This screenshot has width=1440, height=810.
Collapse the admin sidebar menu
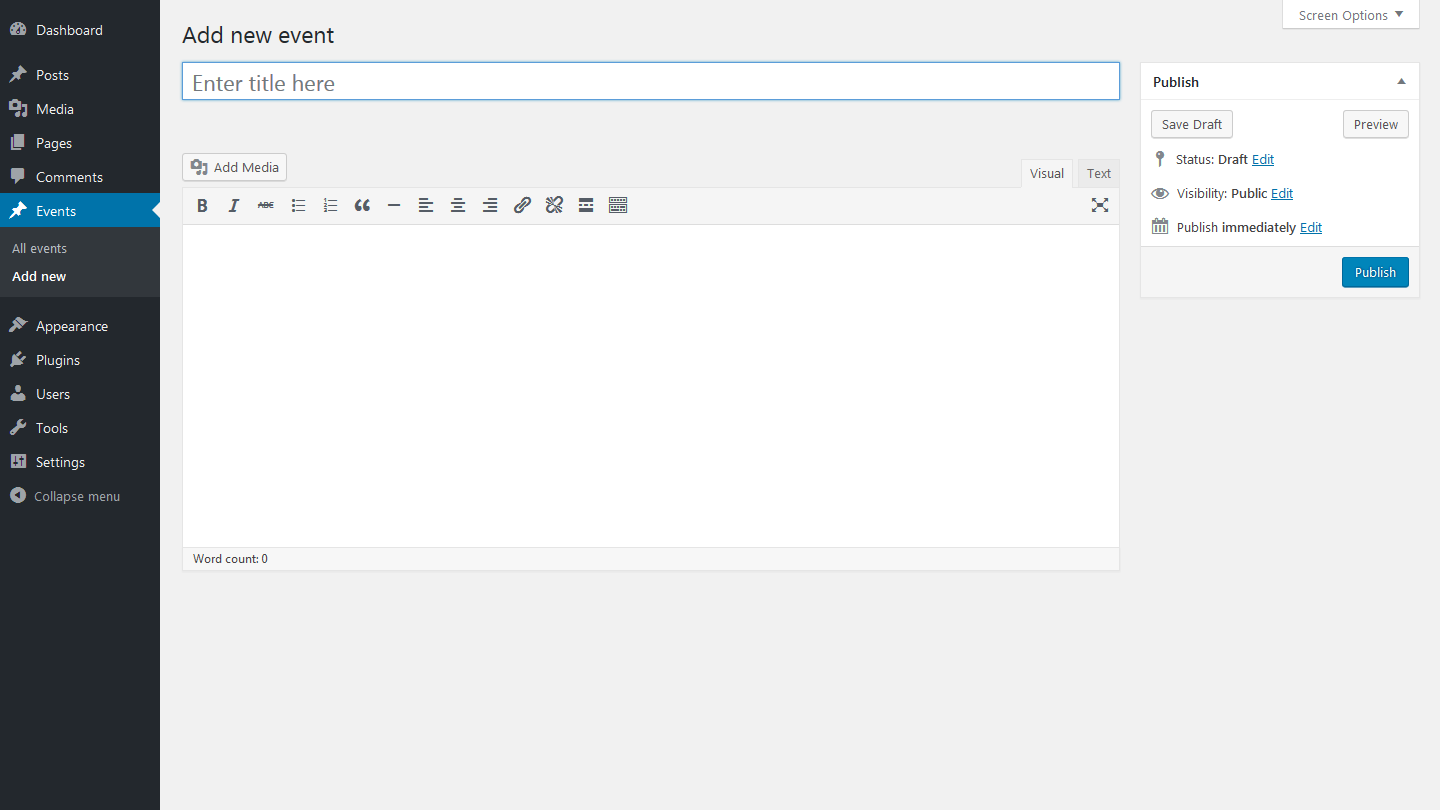click(66, 496)
